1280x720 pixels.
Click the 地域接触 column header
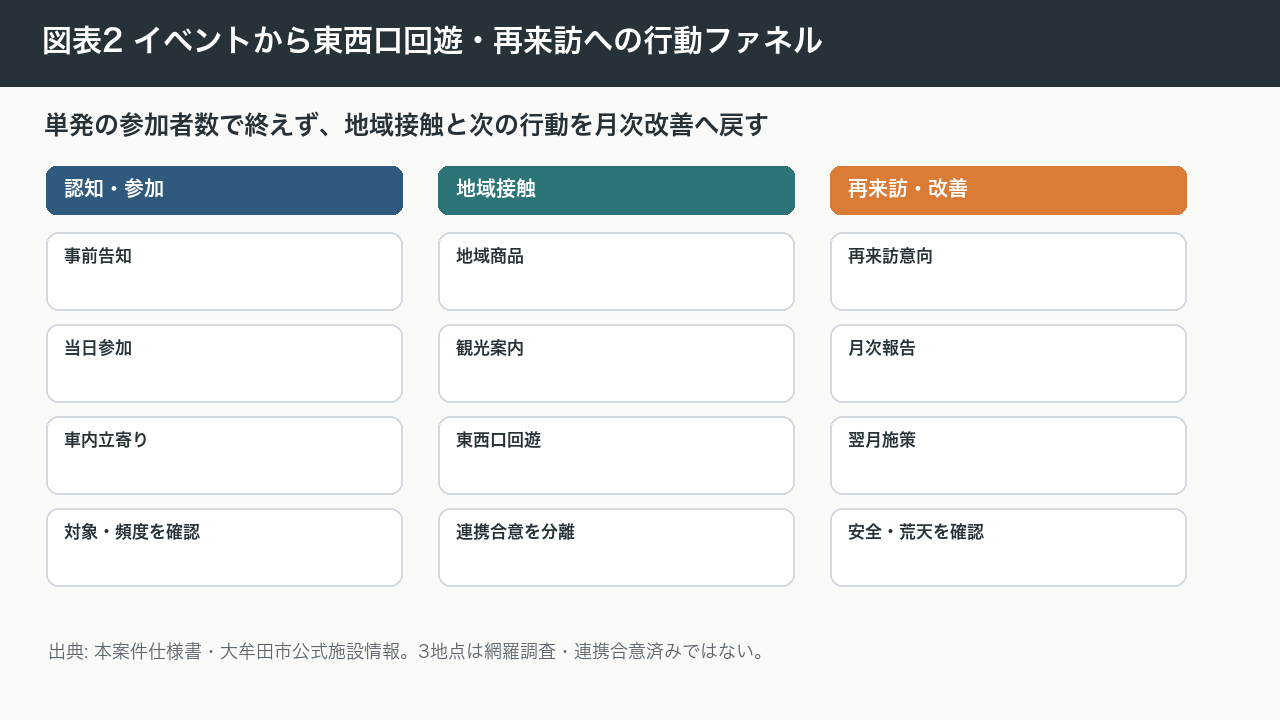point(616,190)
